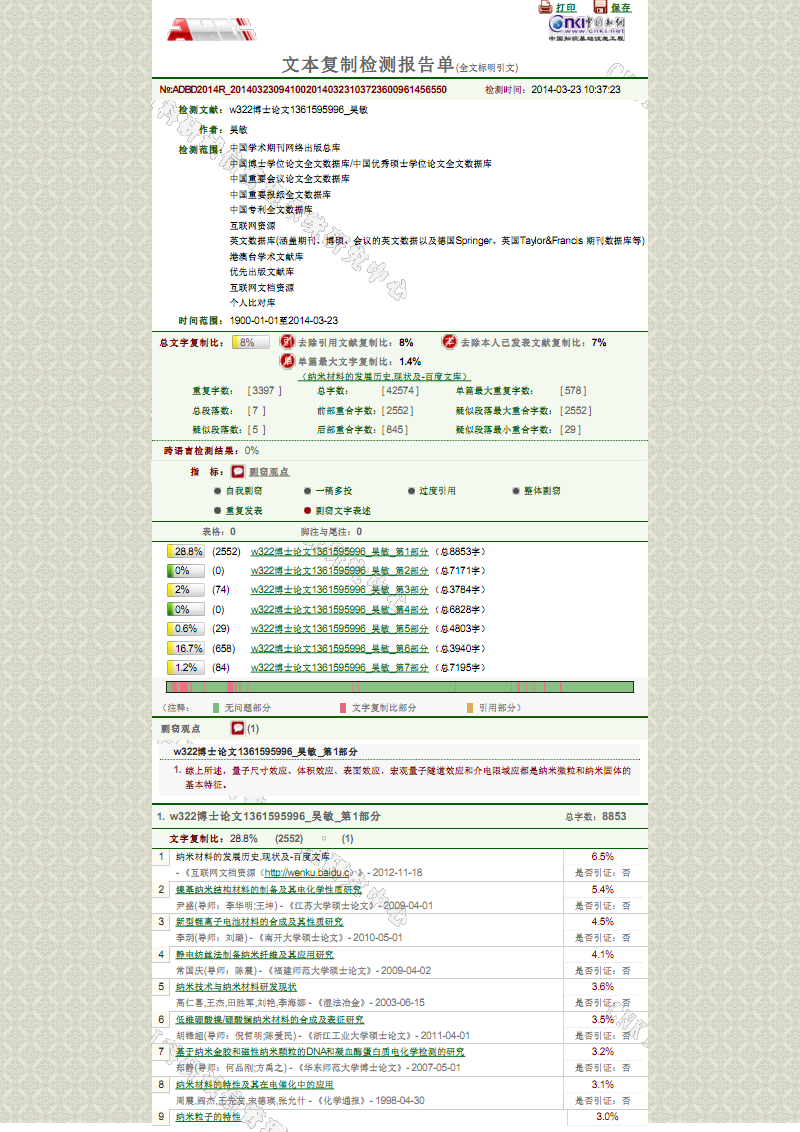Click the AMLC red logo

coord(212,30)
